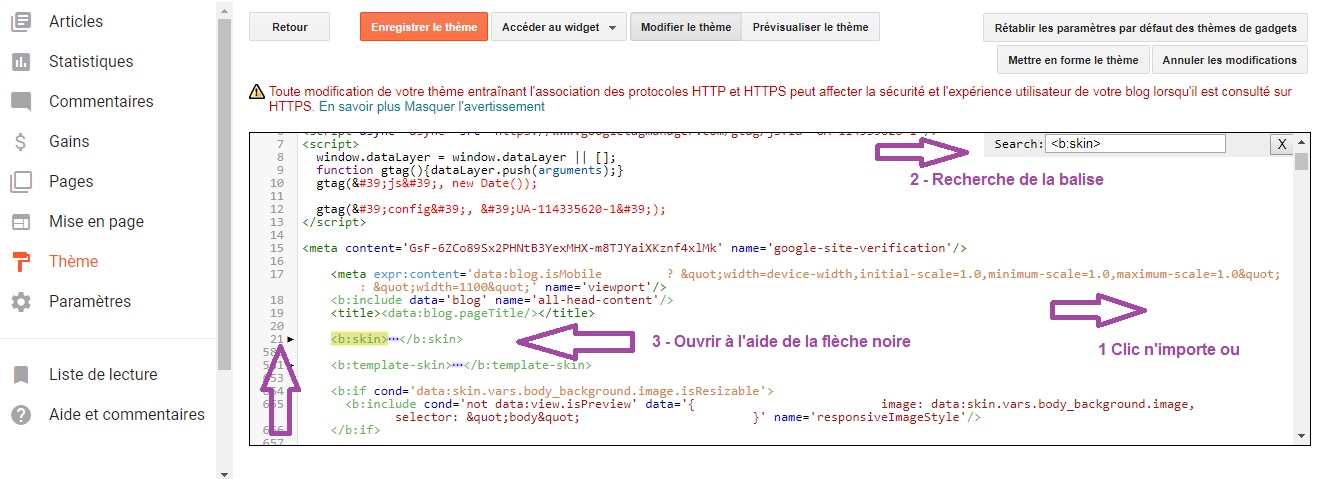Click the Aide question mark icon
The width and height of the screenshot is (1321, 479).
point(21,415)
